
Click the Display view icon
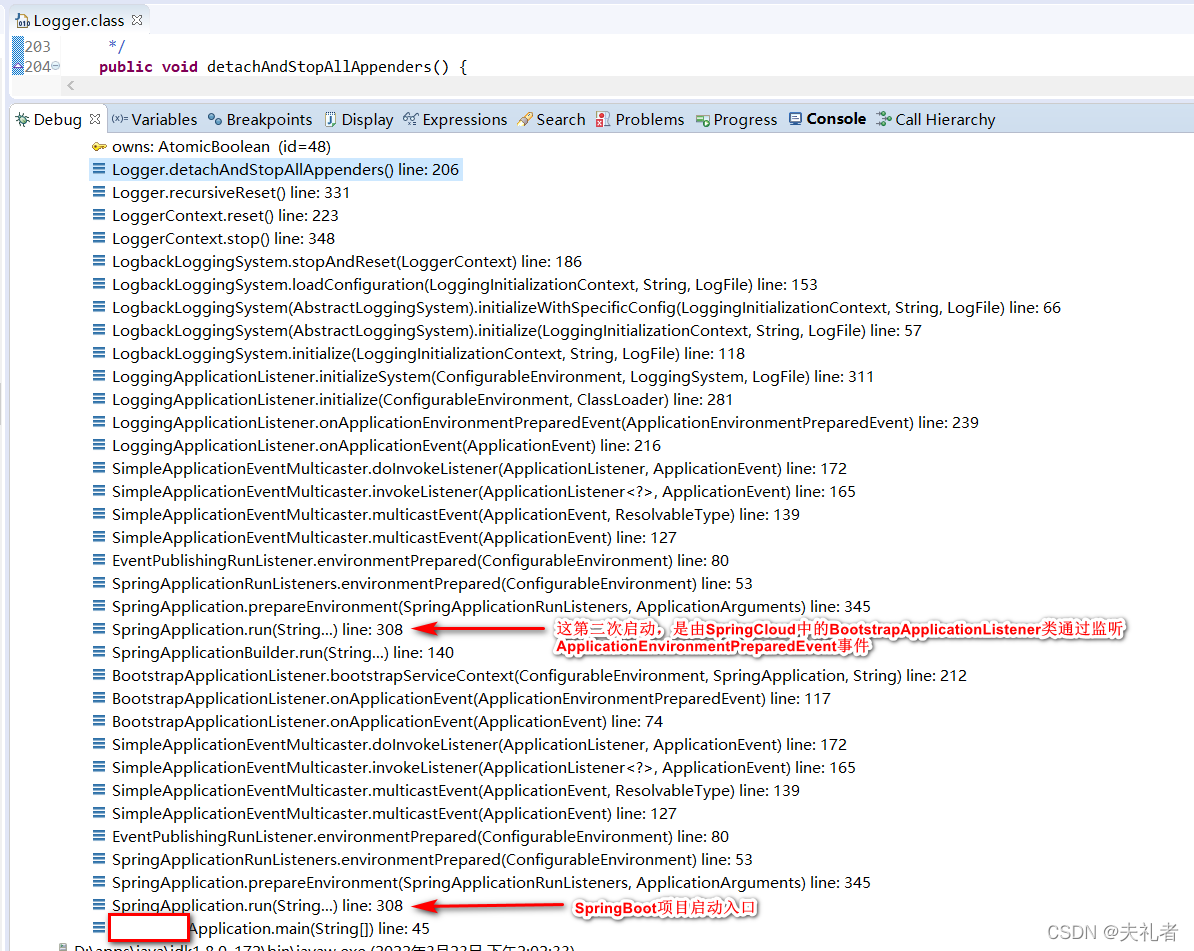coord(330,119)
